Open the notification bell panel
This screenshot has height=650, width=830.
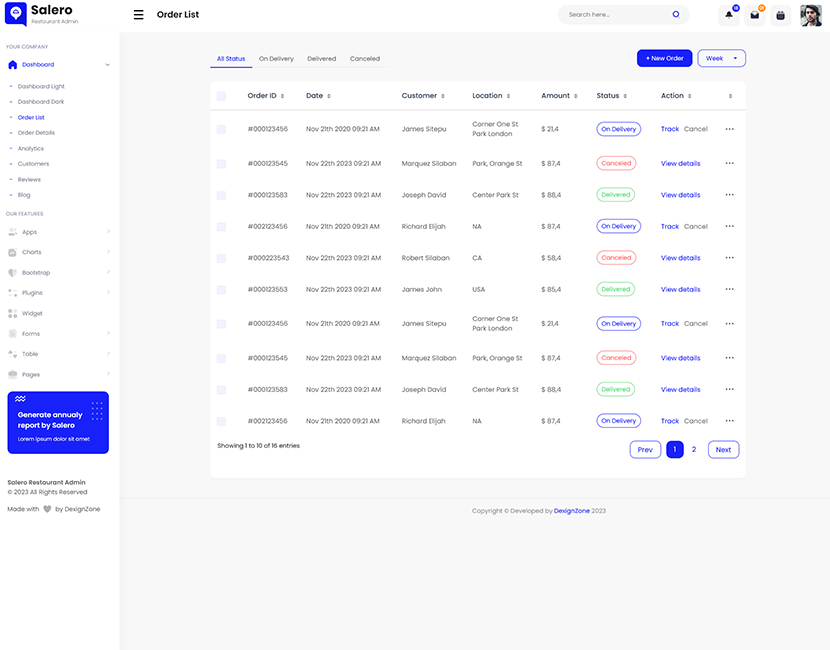(728, 15)
